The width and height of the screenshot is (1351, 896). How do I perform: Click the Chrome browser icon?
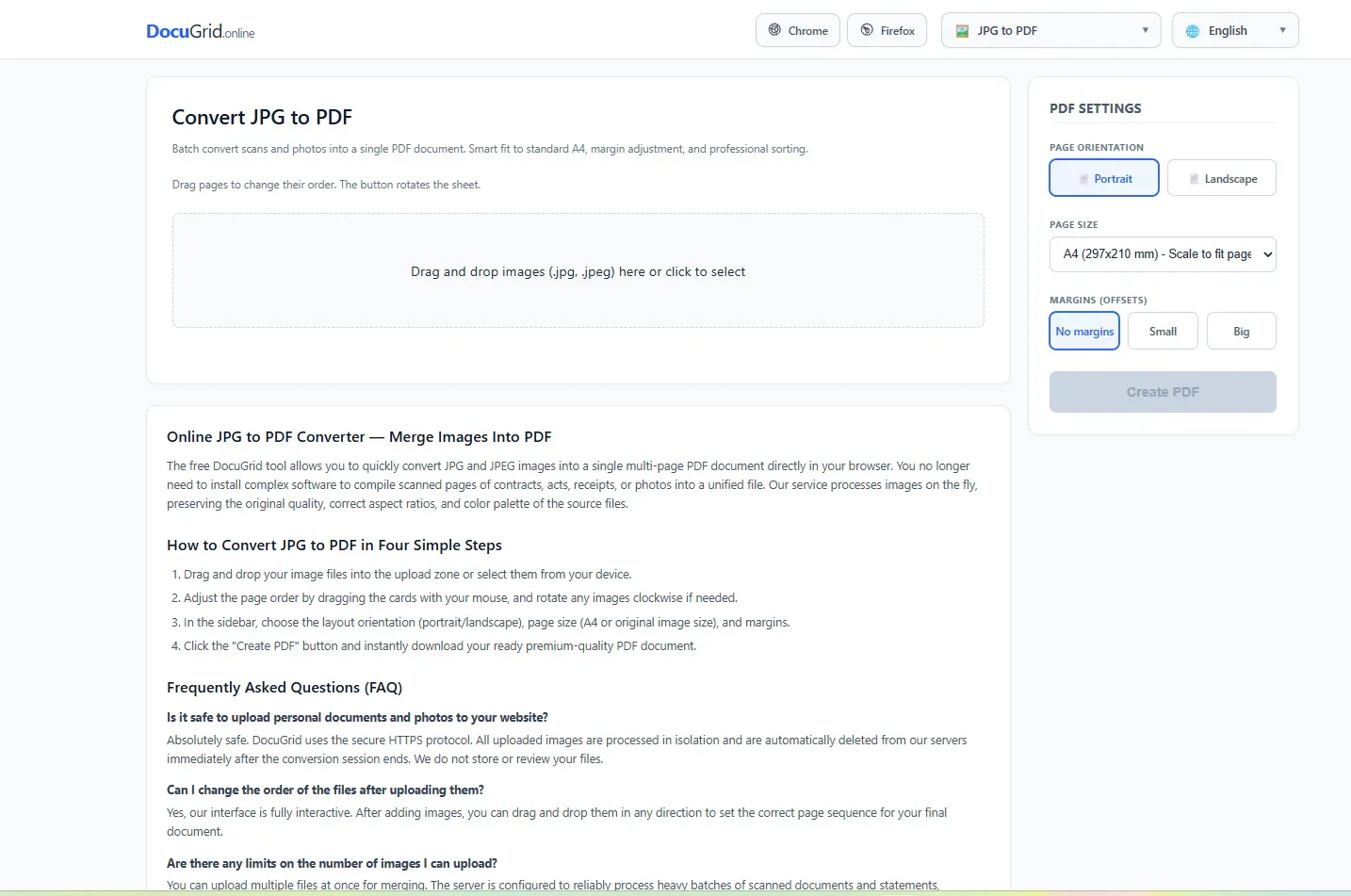pyautogui.click(x=774, y=30)
